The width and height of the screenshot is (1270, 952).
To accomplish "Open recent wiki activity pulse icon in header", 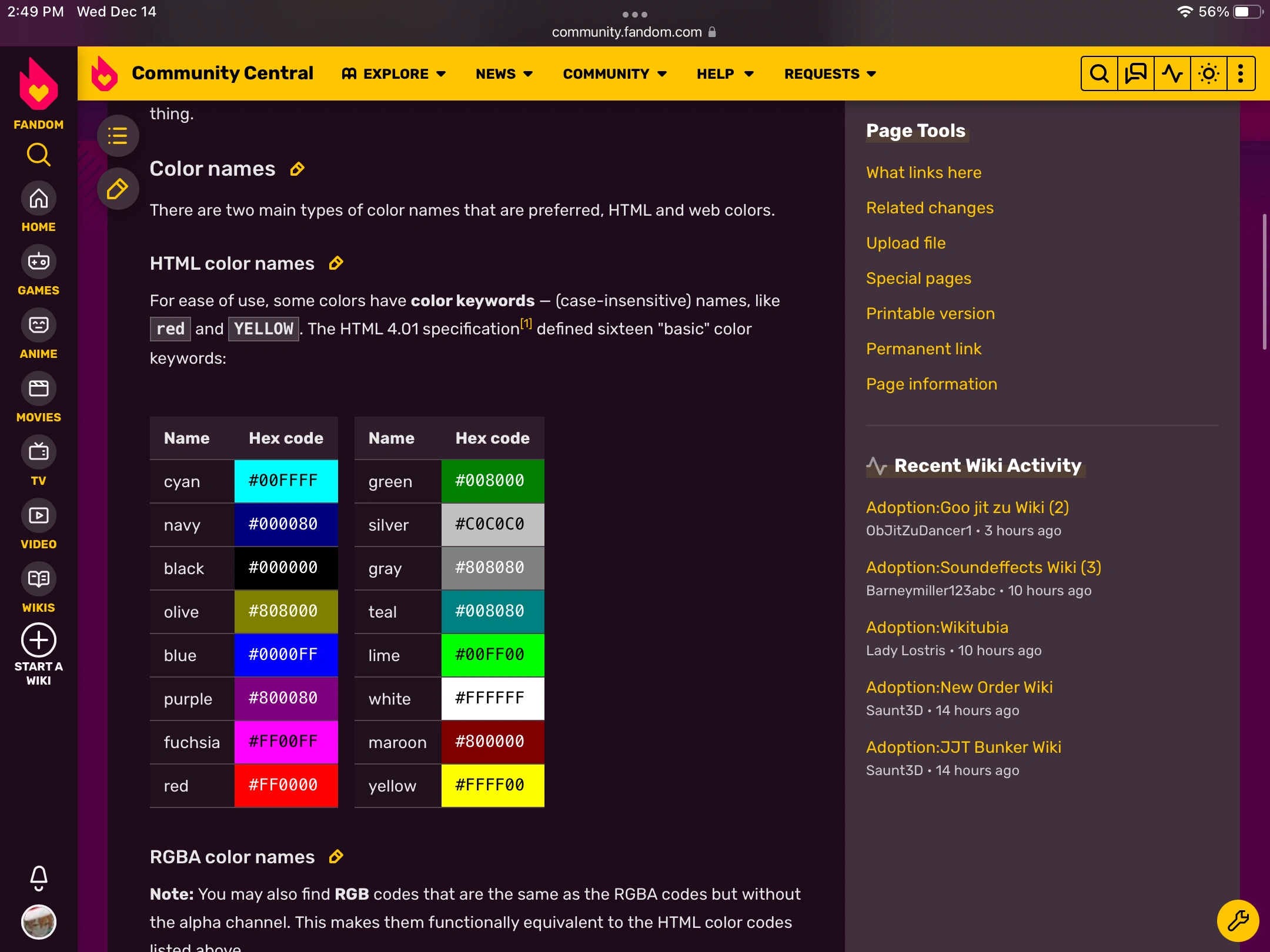I will pos(1172,73).
